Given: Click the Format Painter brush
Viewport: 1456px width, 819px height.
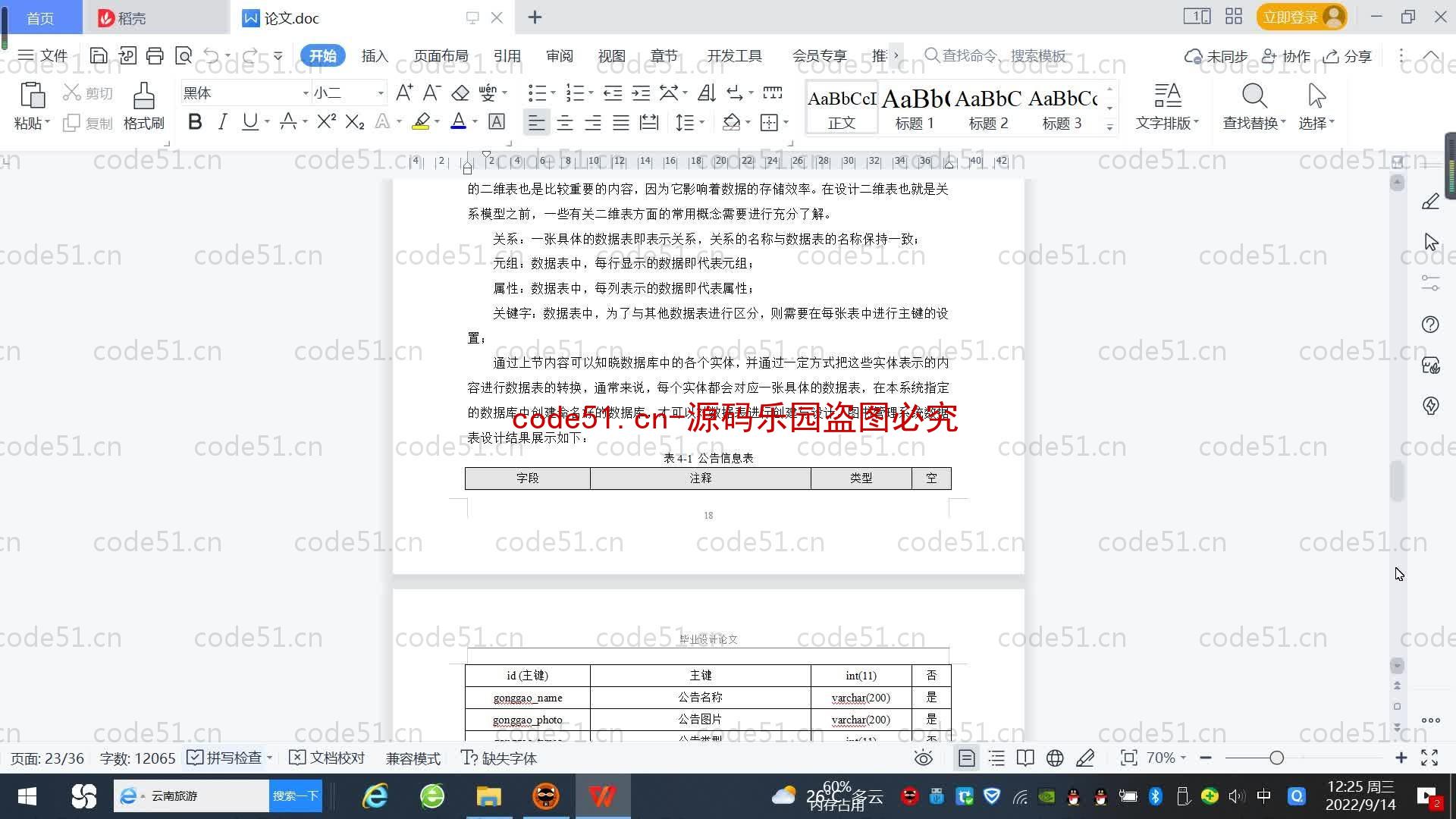Looking at the screenshot, I should tap(144, 106).
